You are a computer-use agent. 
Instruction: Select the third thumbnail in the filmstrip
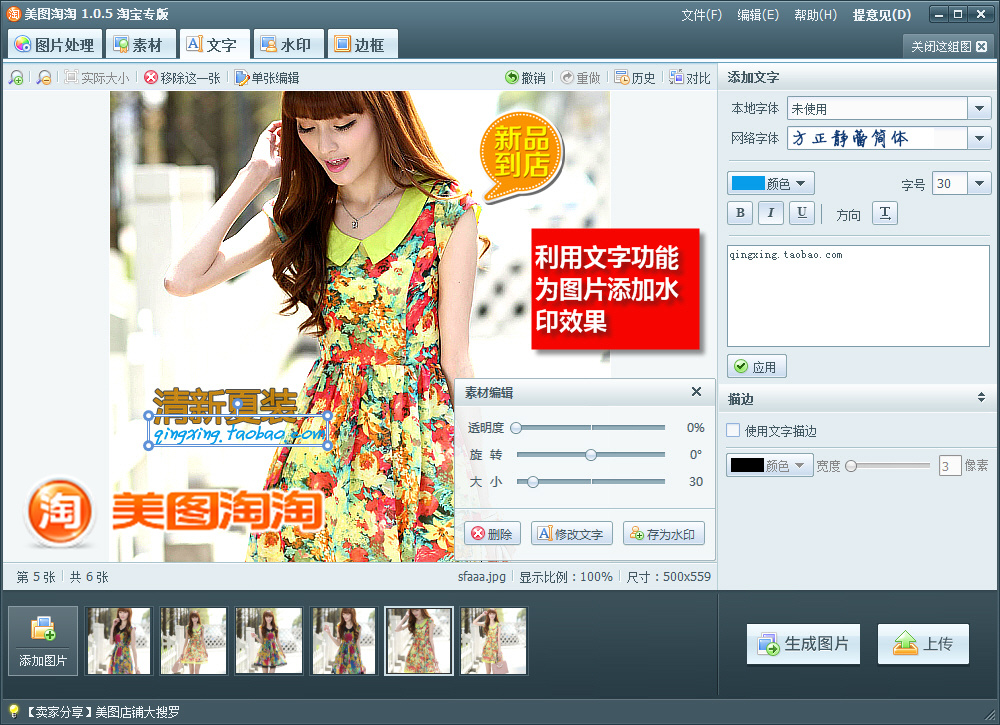pyautogui.click(x=268, y=641)
